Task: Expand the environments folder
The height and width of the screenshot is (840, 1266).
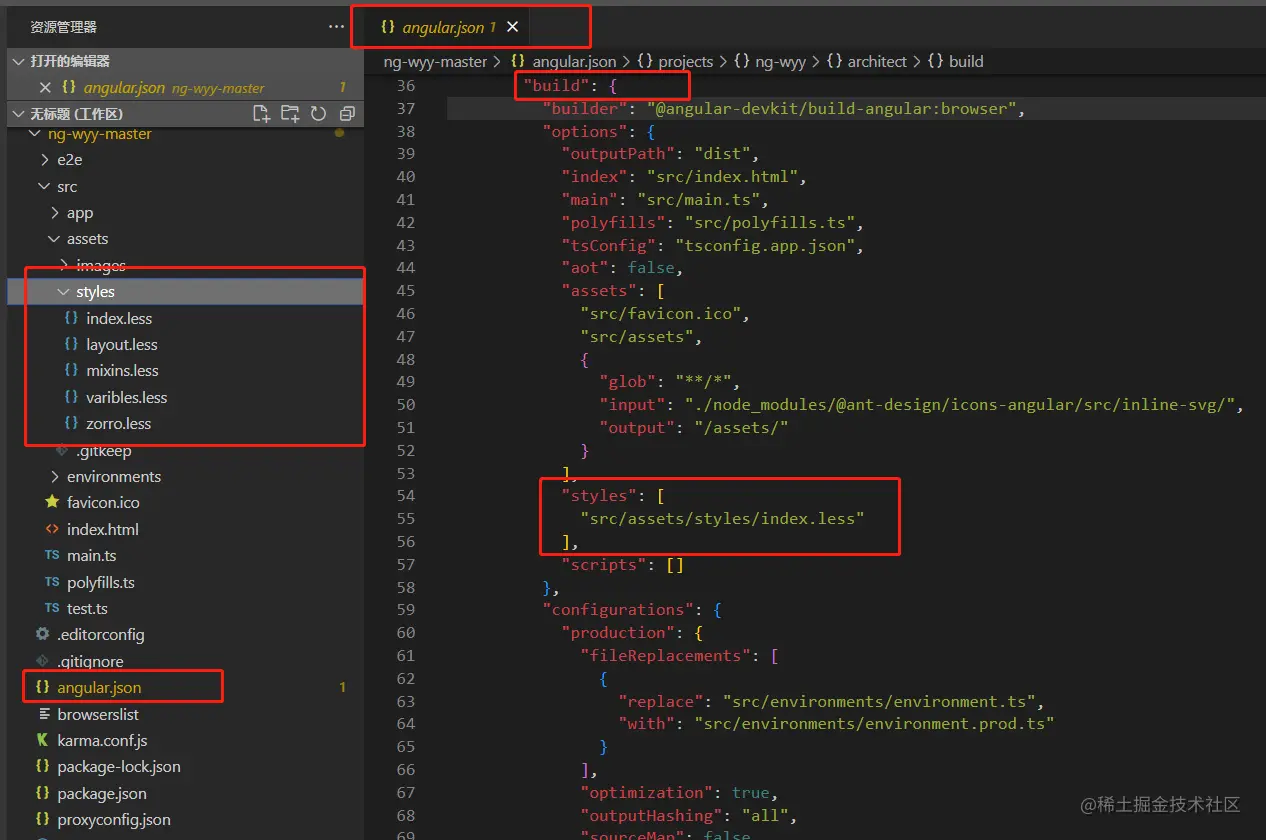Action: pos(105,477)
